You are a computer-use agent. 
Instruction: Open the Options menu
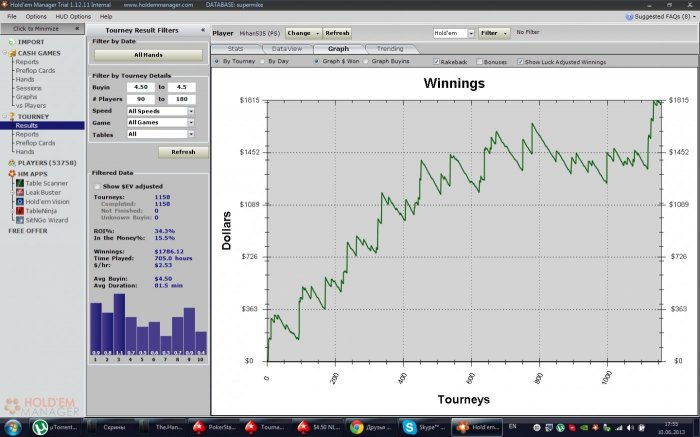(x=36, y=17)
